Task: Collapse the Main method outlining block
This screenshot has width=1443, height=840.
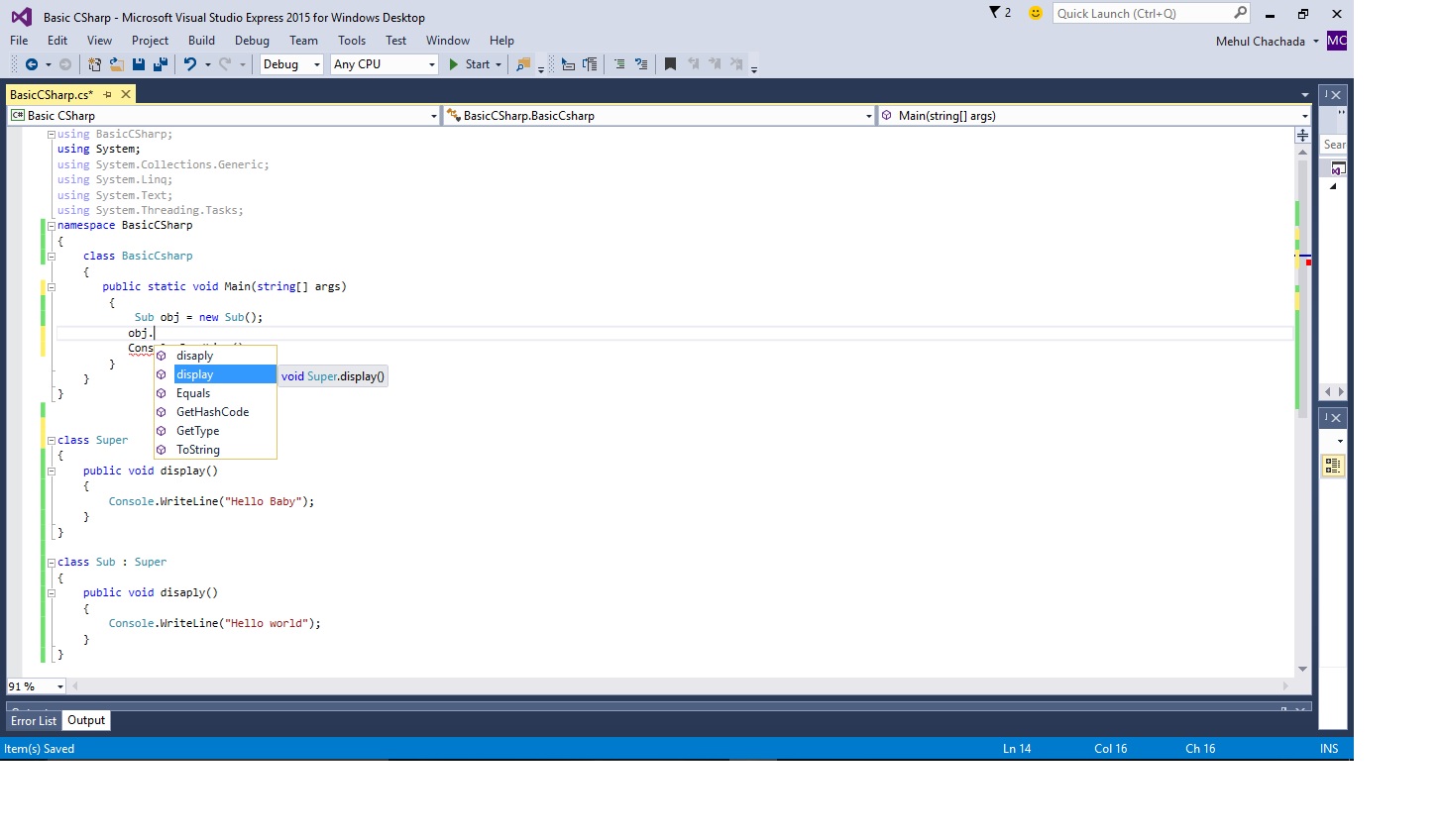Action: [52, 287]
